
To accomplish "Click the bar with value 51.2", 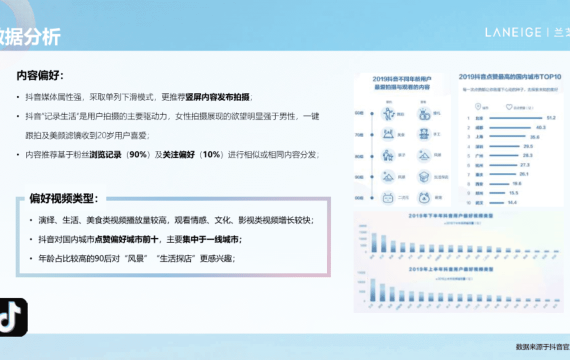I will [x=515, y=118].
